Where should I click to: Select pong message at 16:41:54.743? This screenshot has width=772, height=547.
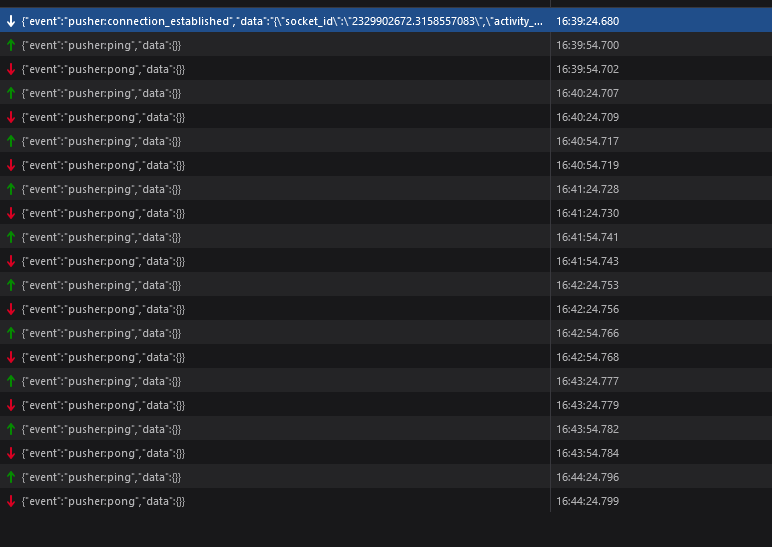coord(386,261)
